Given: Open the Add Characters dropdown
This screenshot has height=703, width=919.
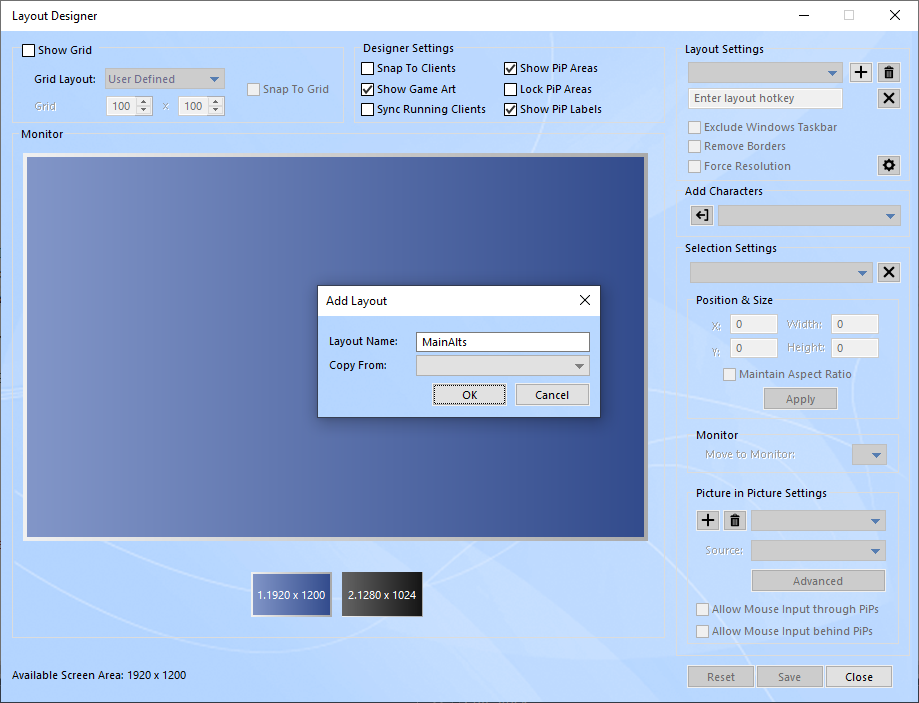Looking at the screenshot, I should 890,216.
